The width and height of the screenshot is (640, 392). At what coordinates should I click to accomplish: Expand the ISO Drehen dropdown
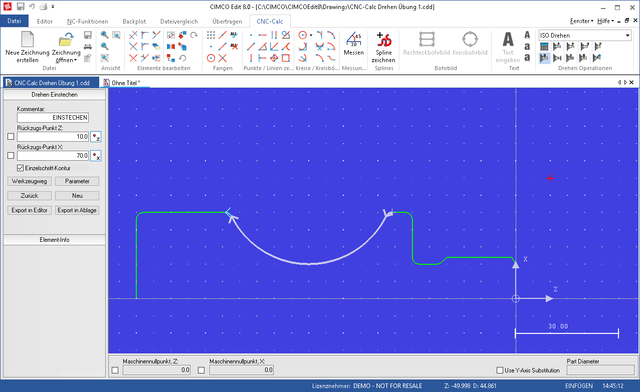[627, 36]
